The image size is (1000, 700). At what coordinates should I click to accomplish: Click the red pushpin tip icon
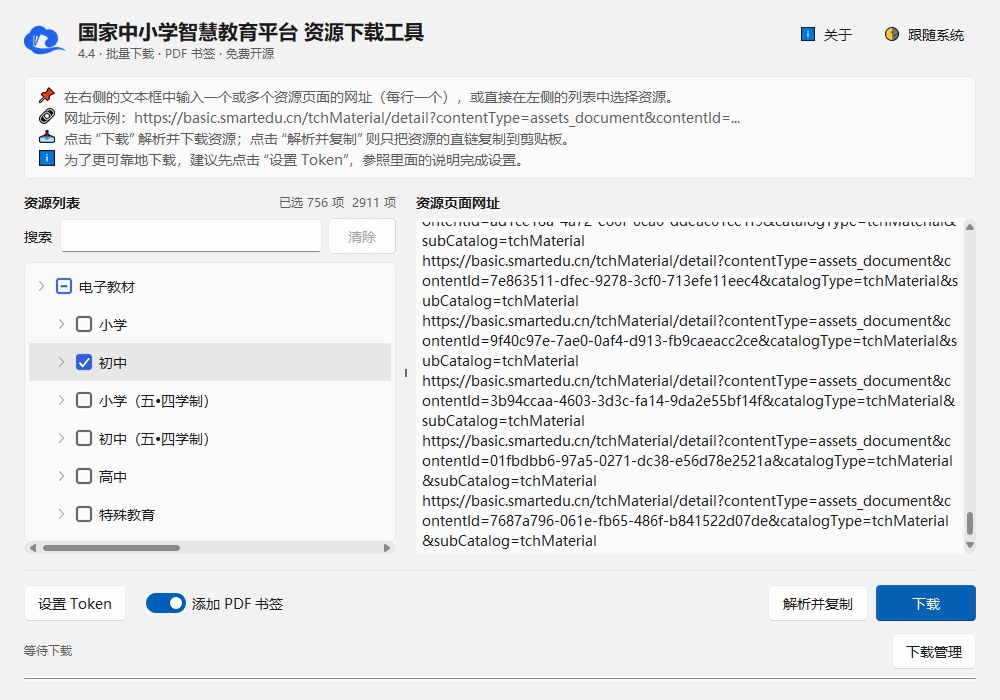[x=47, y=96]
